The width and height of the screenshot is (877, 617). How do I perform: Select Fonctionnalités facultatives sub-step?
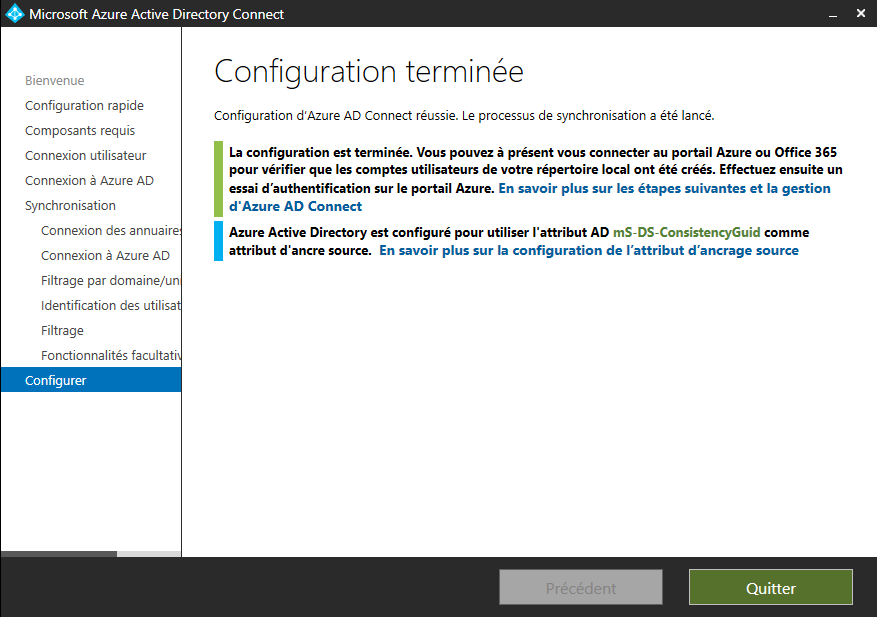(111, 355)
